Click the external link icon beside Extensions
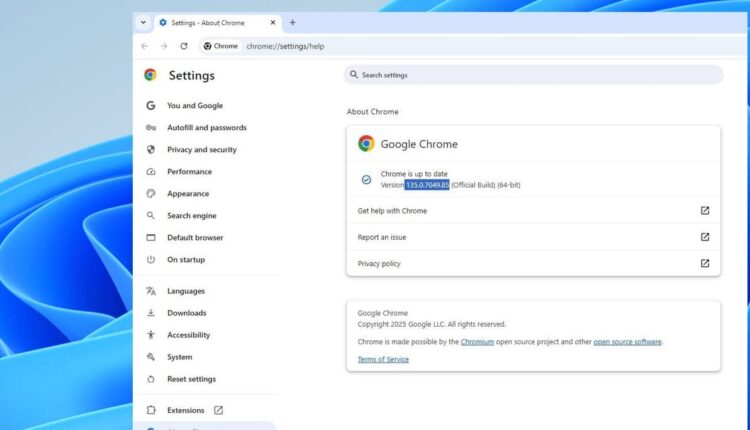750x430 pixels. tap(218, 410)
